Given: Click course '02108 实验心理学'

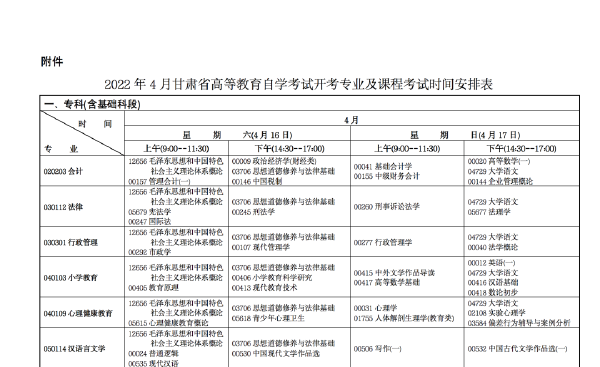Looking at the screenshot, I should tap(496, 313).
